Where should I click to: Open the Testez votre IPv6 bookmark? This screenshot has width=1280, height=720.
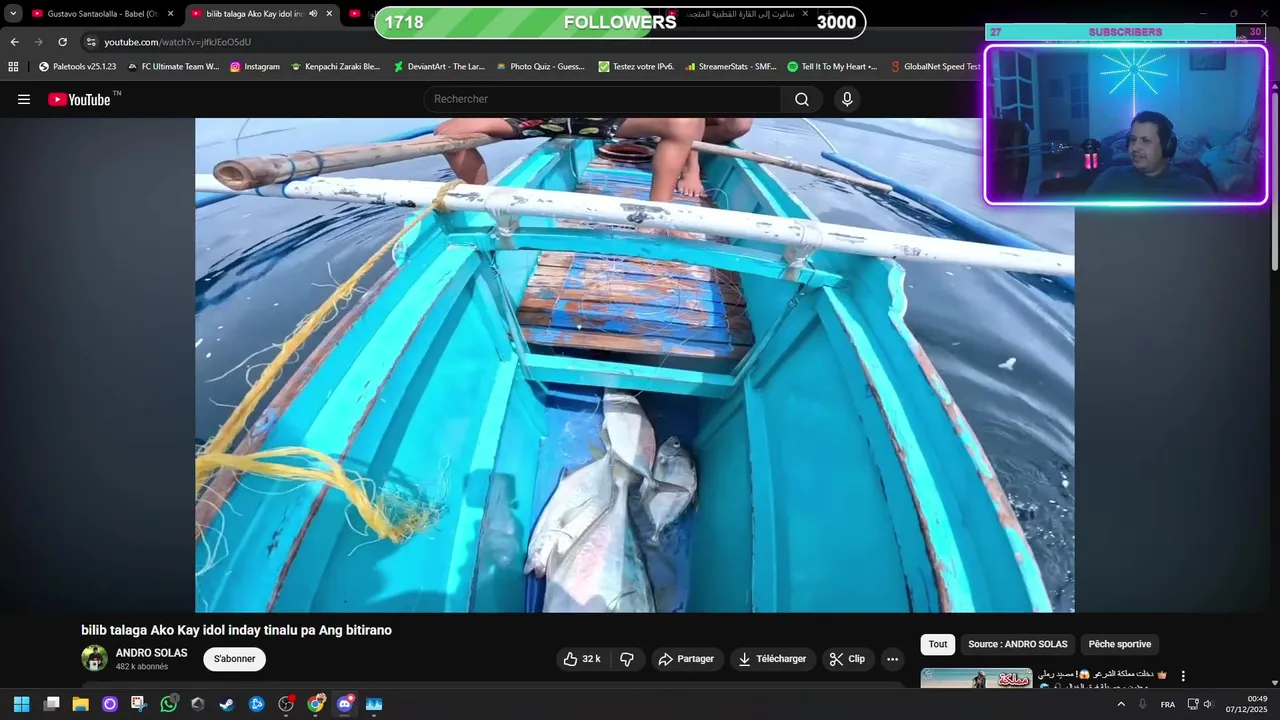636,67
